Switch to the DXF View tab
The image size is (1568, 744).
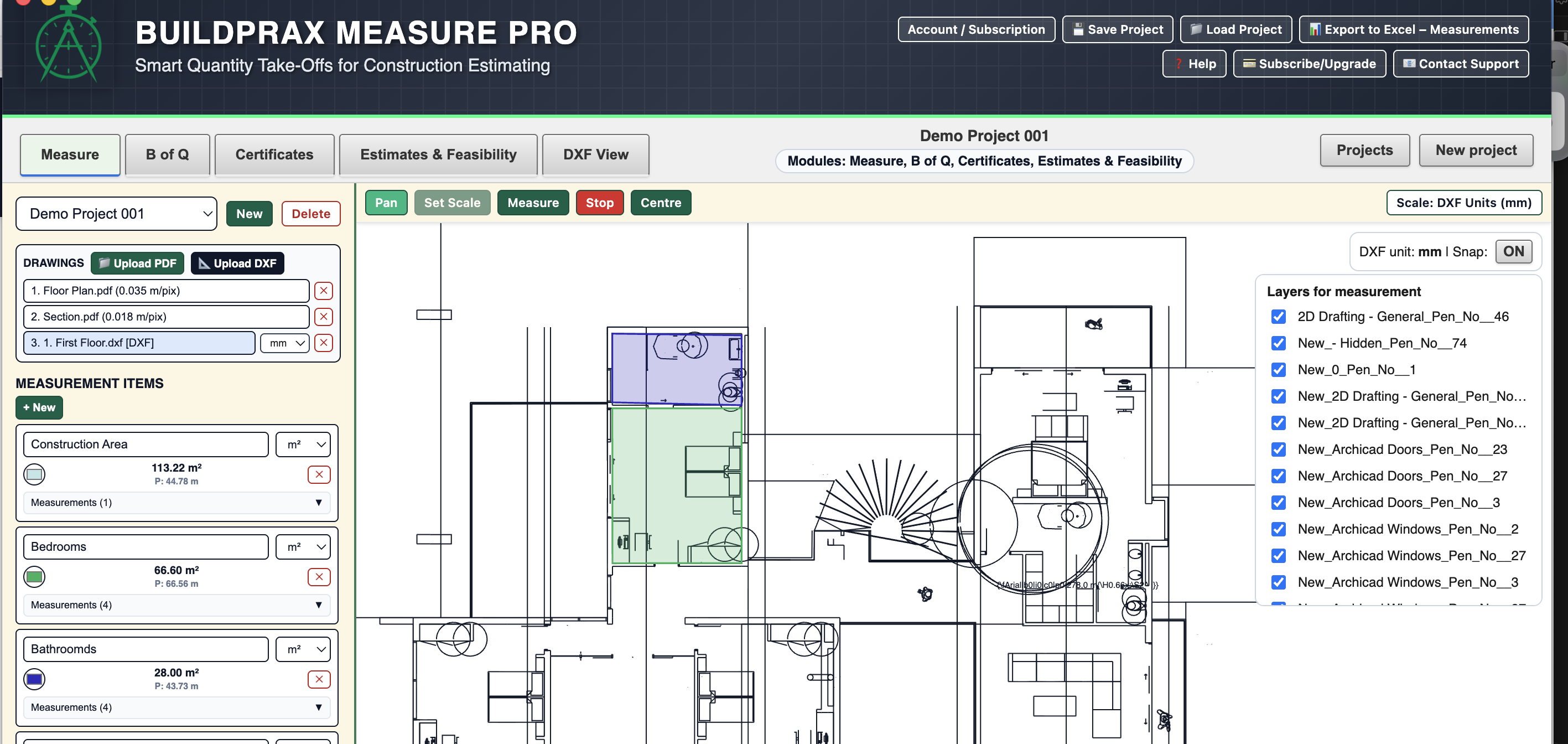(x=596, y=154)
